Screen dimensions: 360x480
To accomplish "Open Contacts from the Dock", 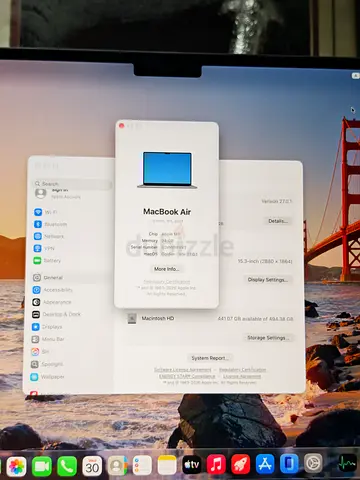I will click(x=117, y=465).
